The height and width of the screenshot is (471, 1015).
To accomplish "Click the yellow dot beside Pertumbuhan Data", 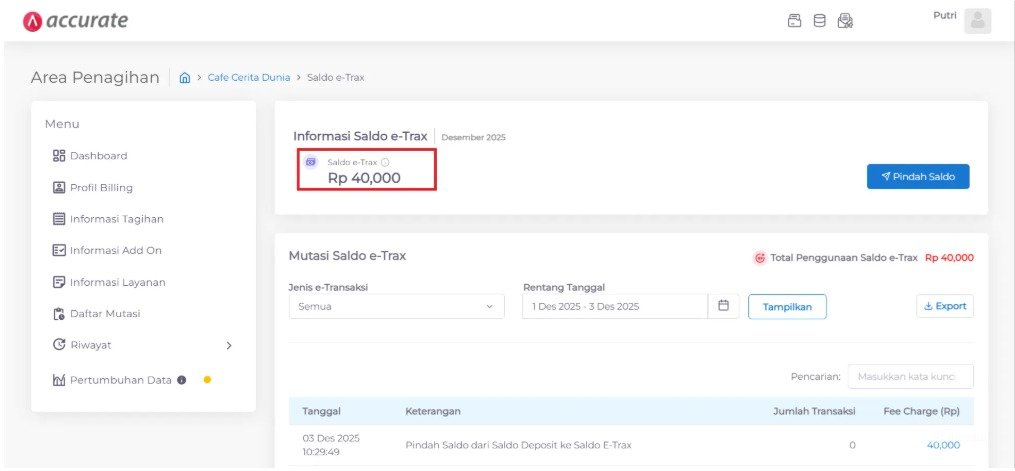I will (207, 380).
